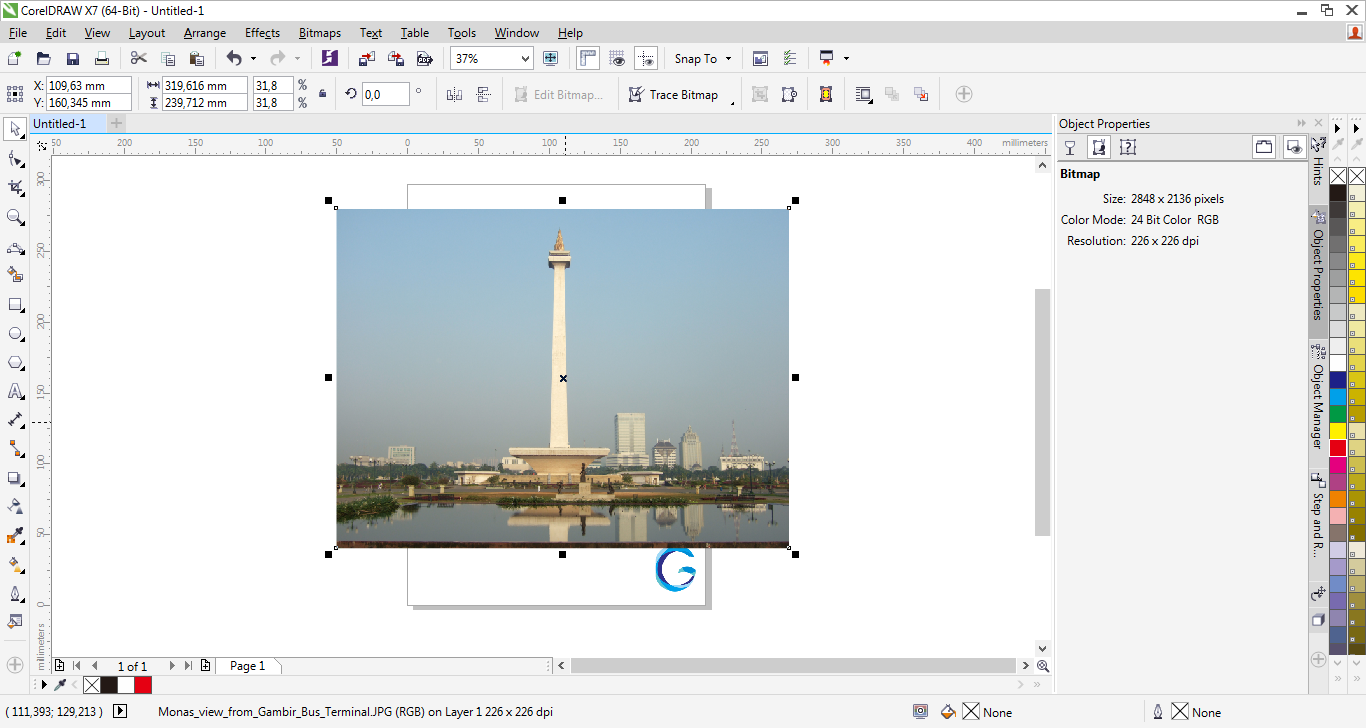Image resolution: width=1366 pixels, height=728 pixels.
Task: Click the Full-screen preview icon
Action: [550, 58]
